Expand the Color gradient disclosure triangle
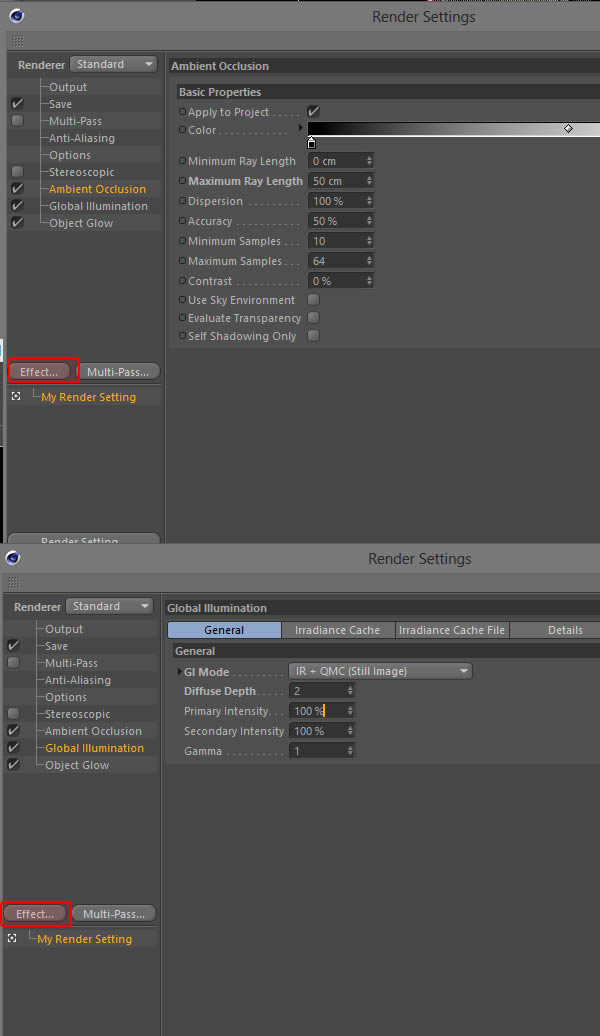This screenshot has height=1036, width=600. [301, 128]
